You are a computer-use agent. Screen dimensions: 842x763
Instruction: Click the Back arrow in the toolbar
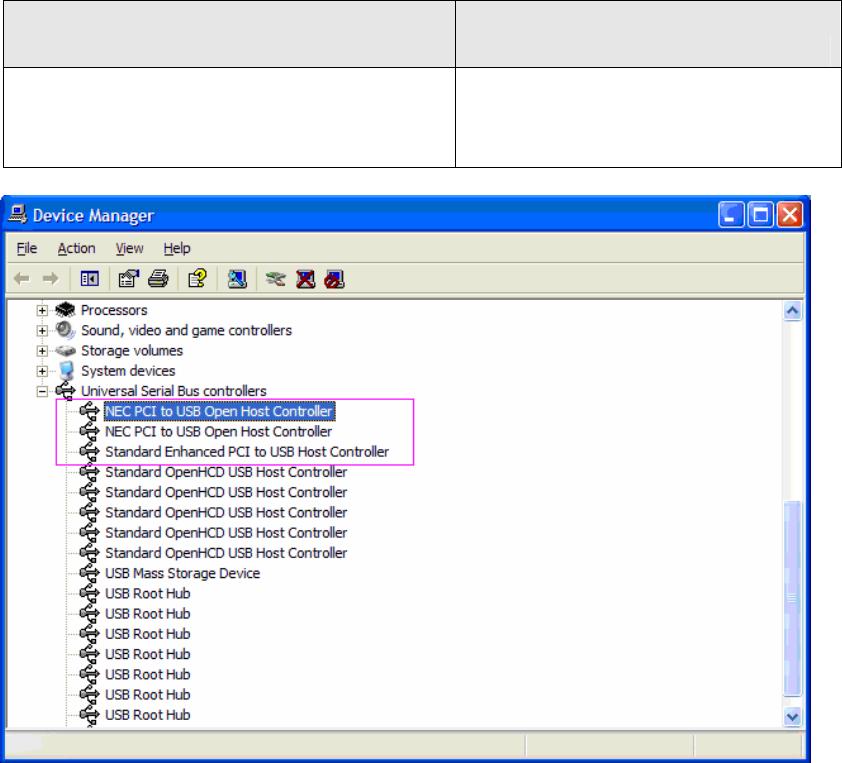point(22,279)
